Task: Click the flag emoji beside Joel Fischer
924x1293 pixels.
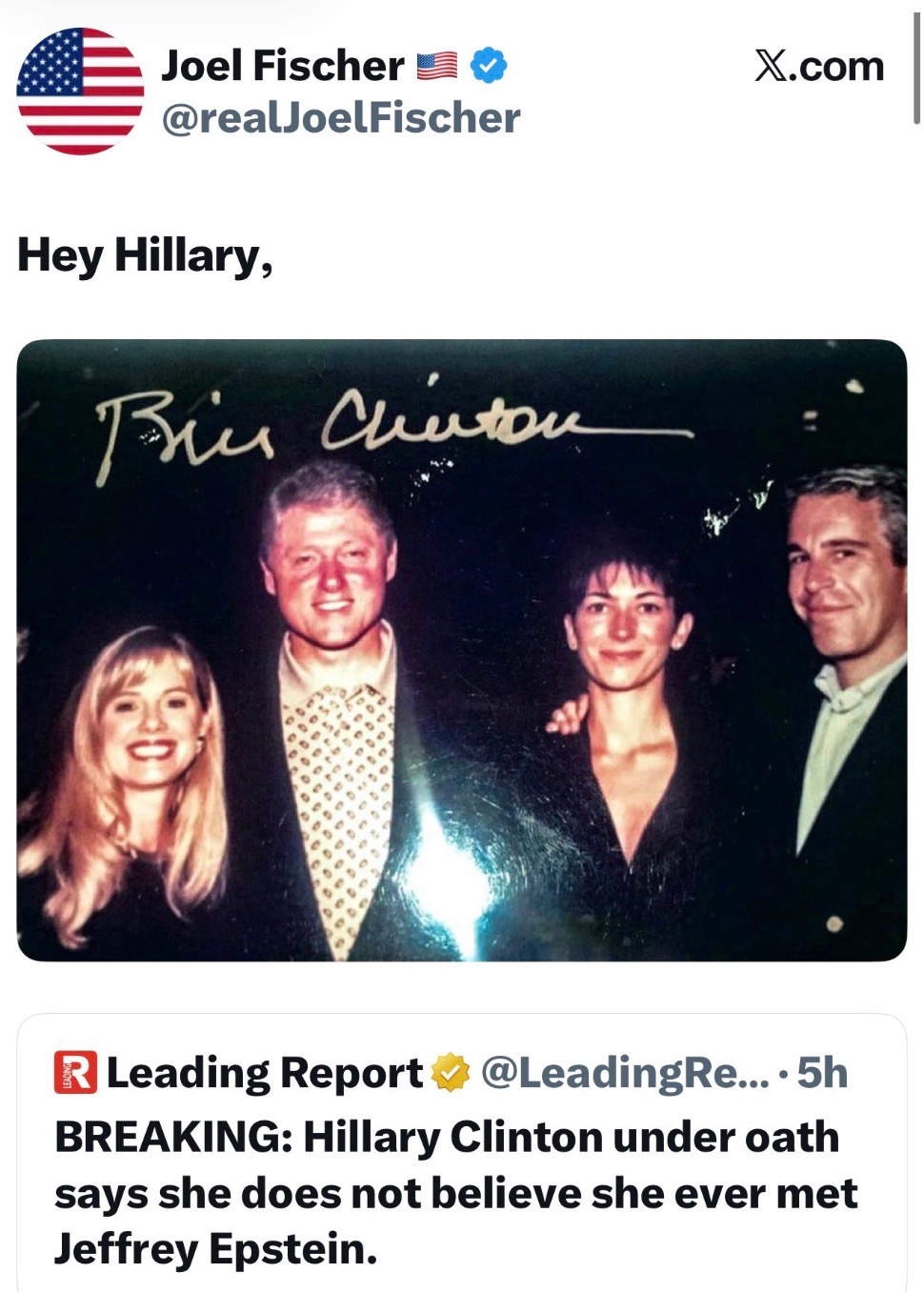Action: (437, 66)
